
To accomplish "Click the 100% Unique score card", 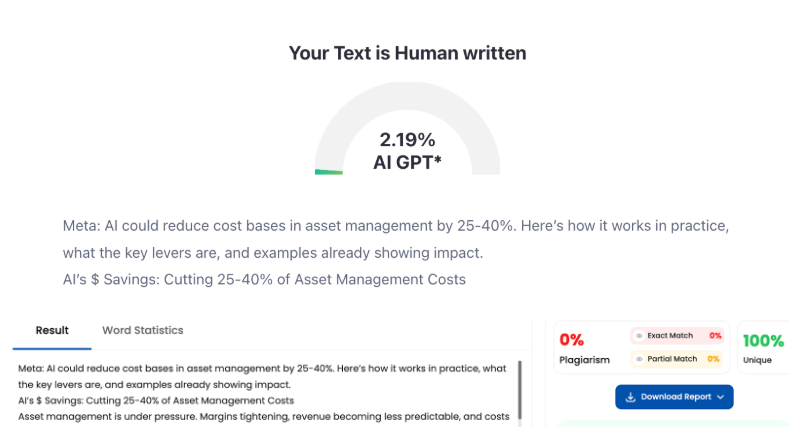I will pos(764,348).
